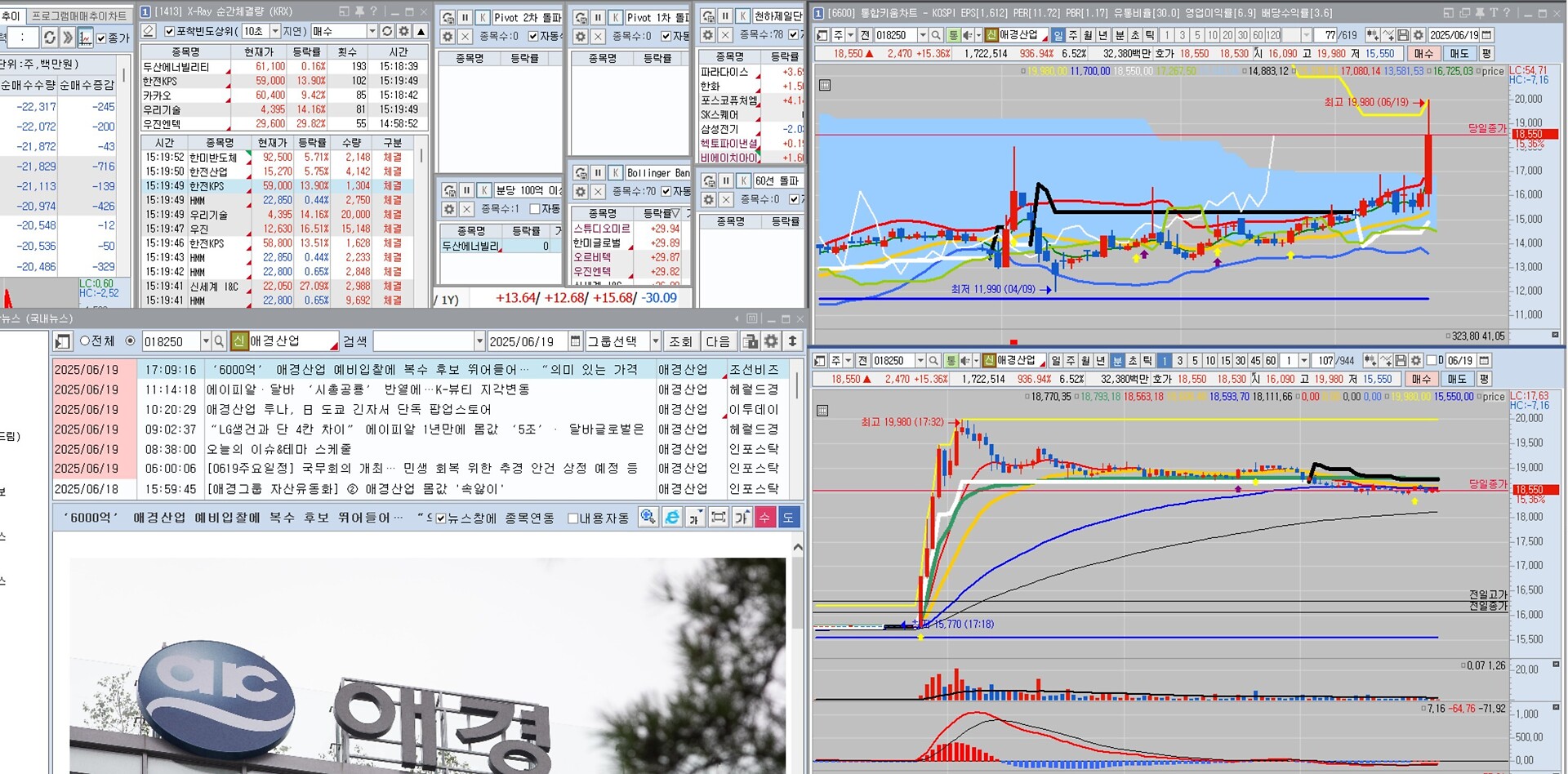Image resolution: width=1568 pixels, height=774 pixels.
Task: Toggle 자동 checkbox in 분당 100억 panel
Action: coord(535,209)
